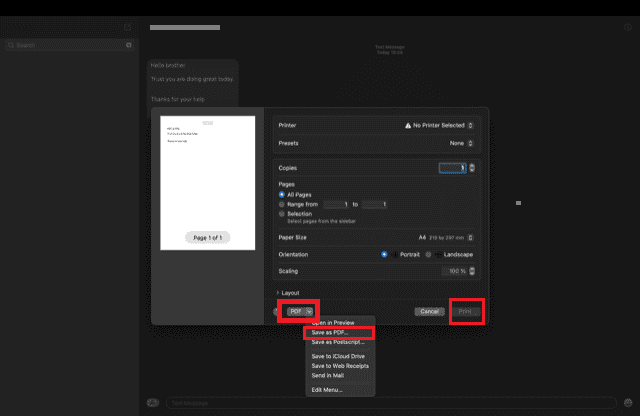Select the Range from radio button
The image size is (640, 416).
pos(282,204)
